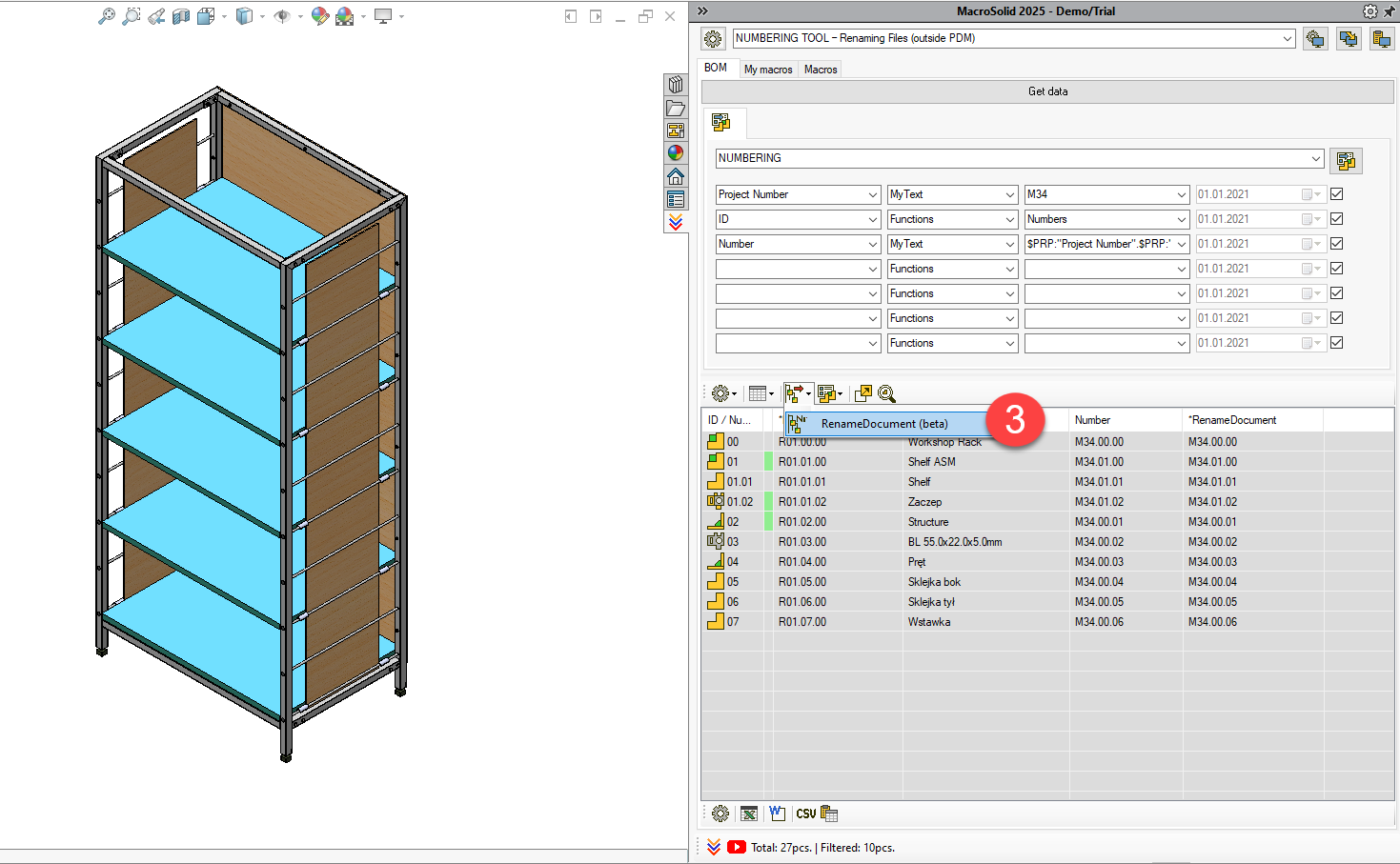Click the MacroSolid chevron icon in task pane
Viewport: 1400px width, 864px height.
pyautogui.click(x=676, y=222)
